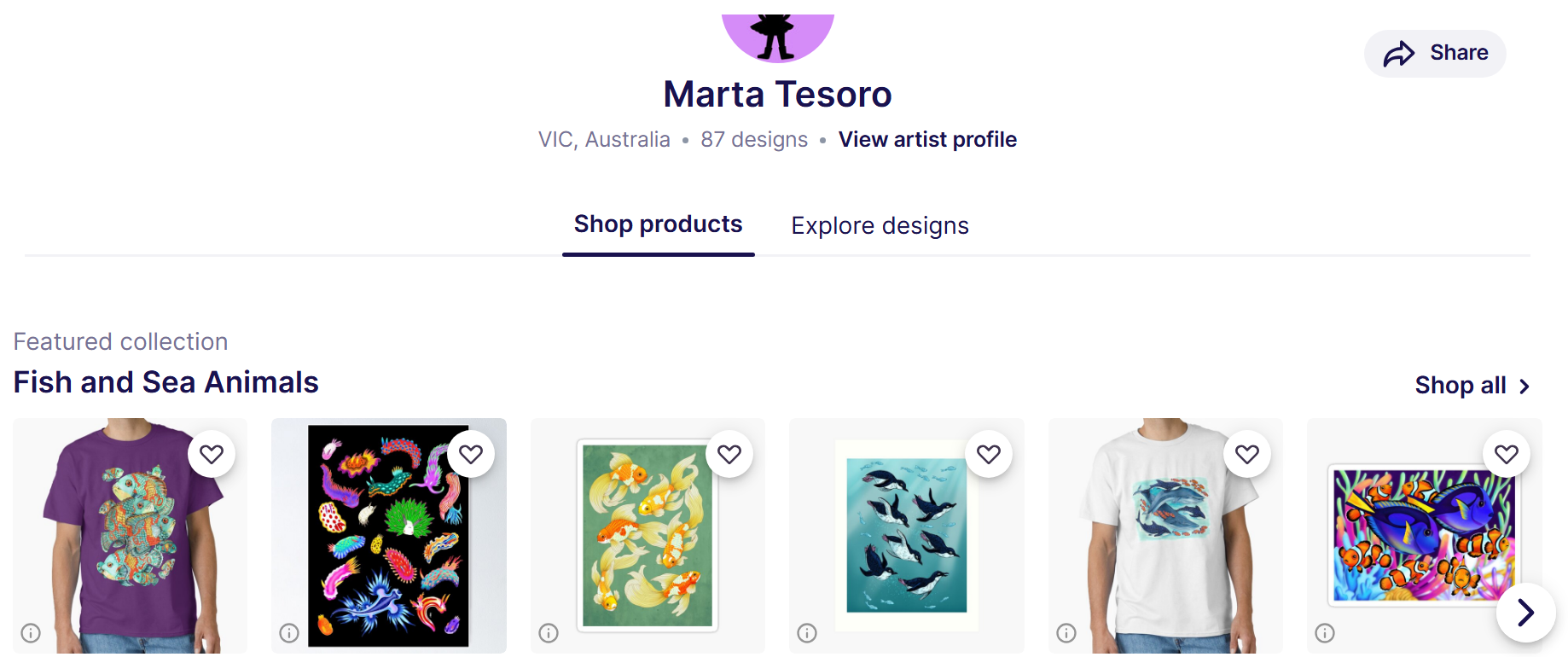
Task: Open the artist avatar image
Action: [777, 36]
